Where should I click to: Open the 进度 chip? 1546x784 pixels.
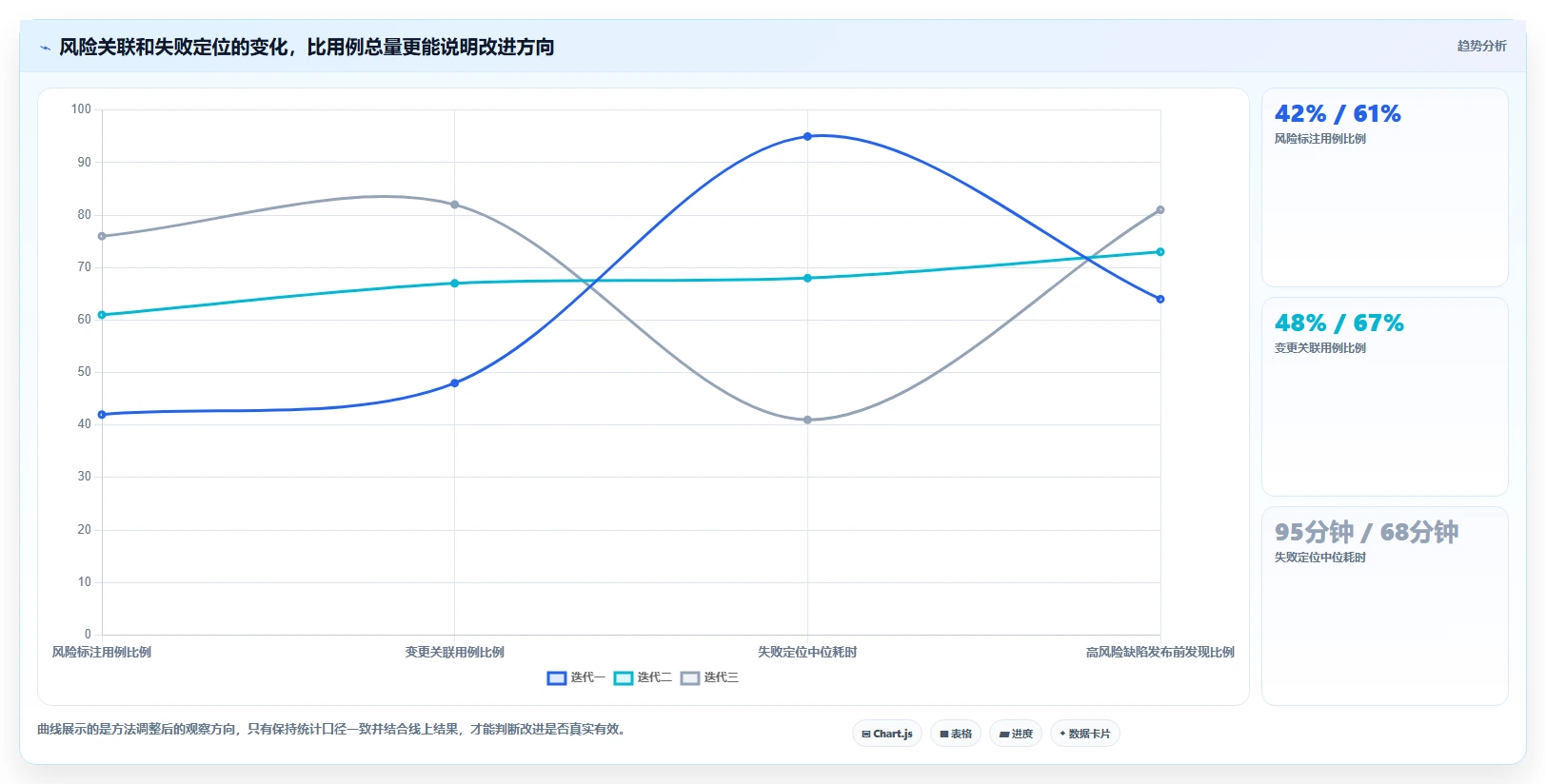[1016, 734]
